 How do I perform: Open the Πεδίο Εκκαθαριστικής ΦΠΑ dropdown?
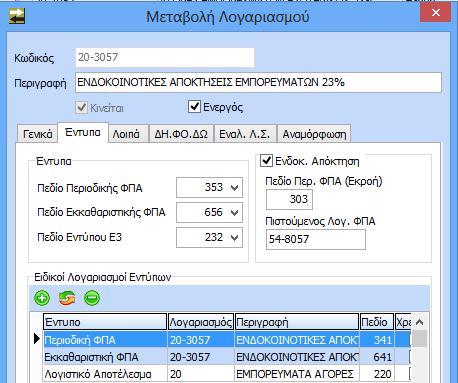coord(234,212)
